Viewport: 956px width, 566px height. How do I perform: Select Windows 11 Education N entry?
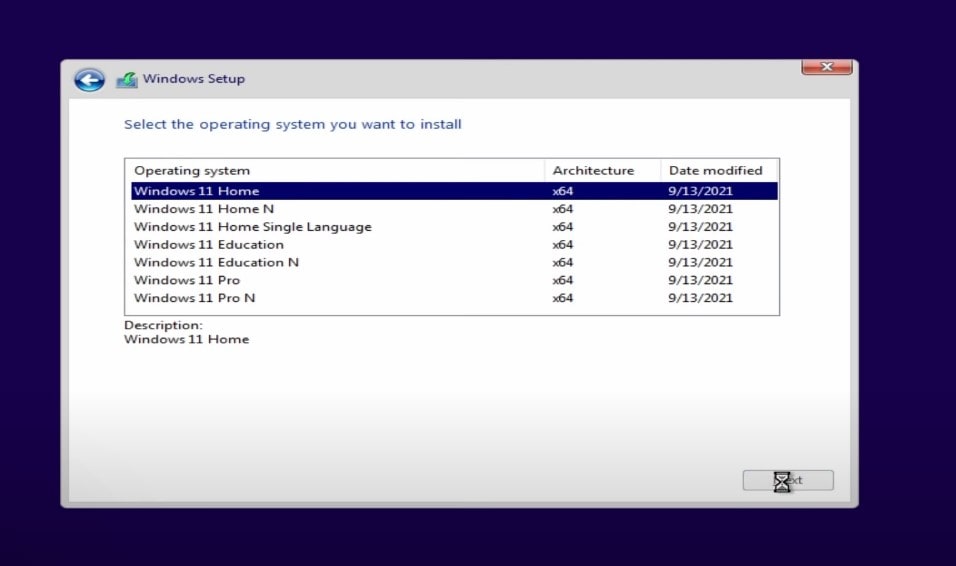216,263
